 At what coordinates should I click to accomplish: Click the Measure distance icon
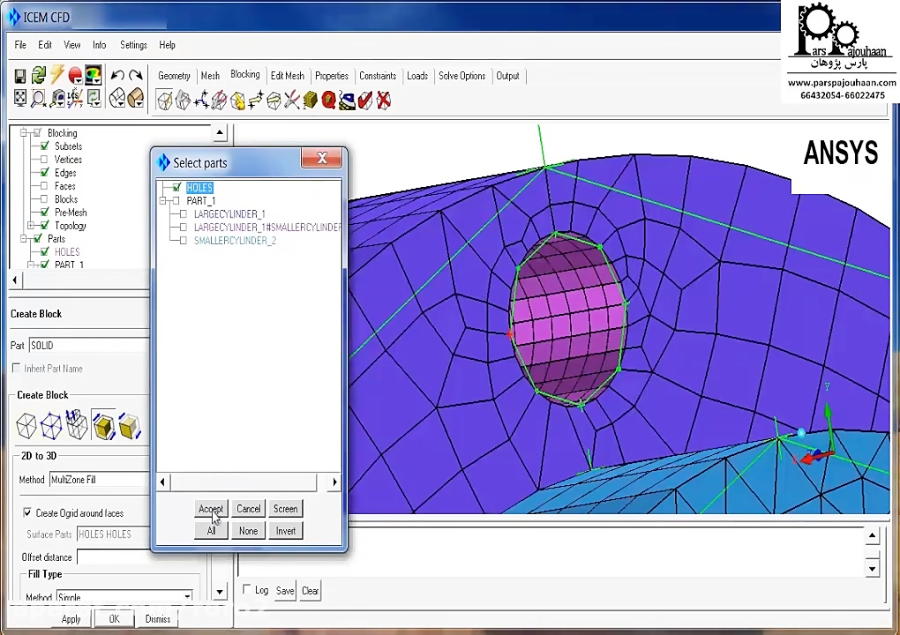click(x=57, y=99)
